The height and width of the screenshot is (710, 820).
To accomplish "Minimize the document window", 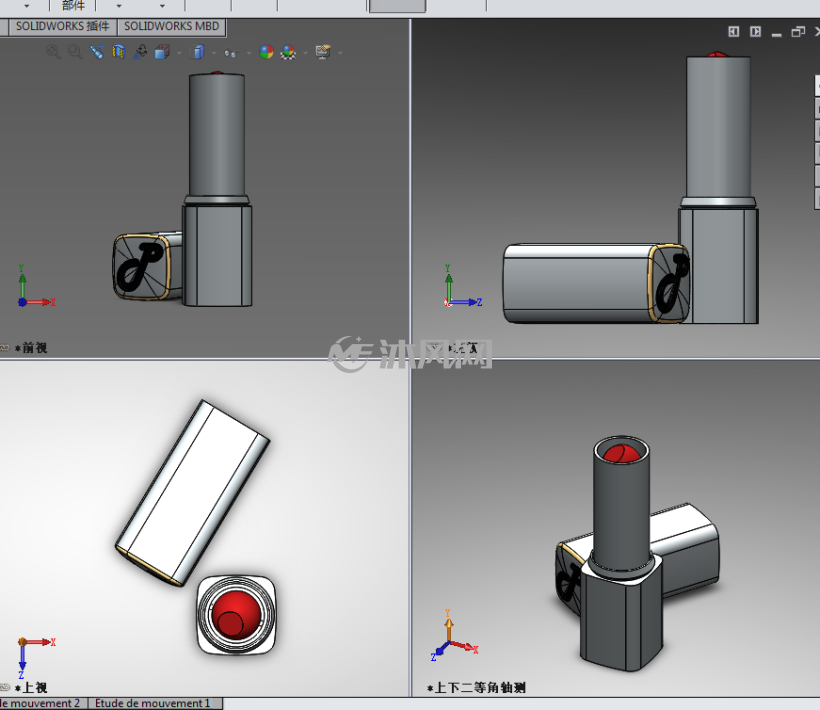I will point(777,34).
